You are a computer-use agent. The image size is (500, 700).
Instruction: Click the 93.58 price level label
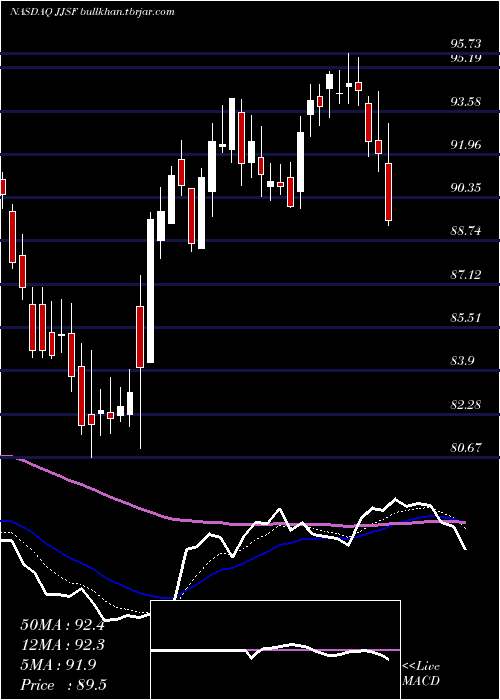[x=466, y=102]
